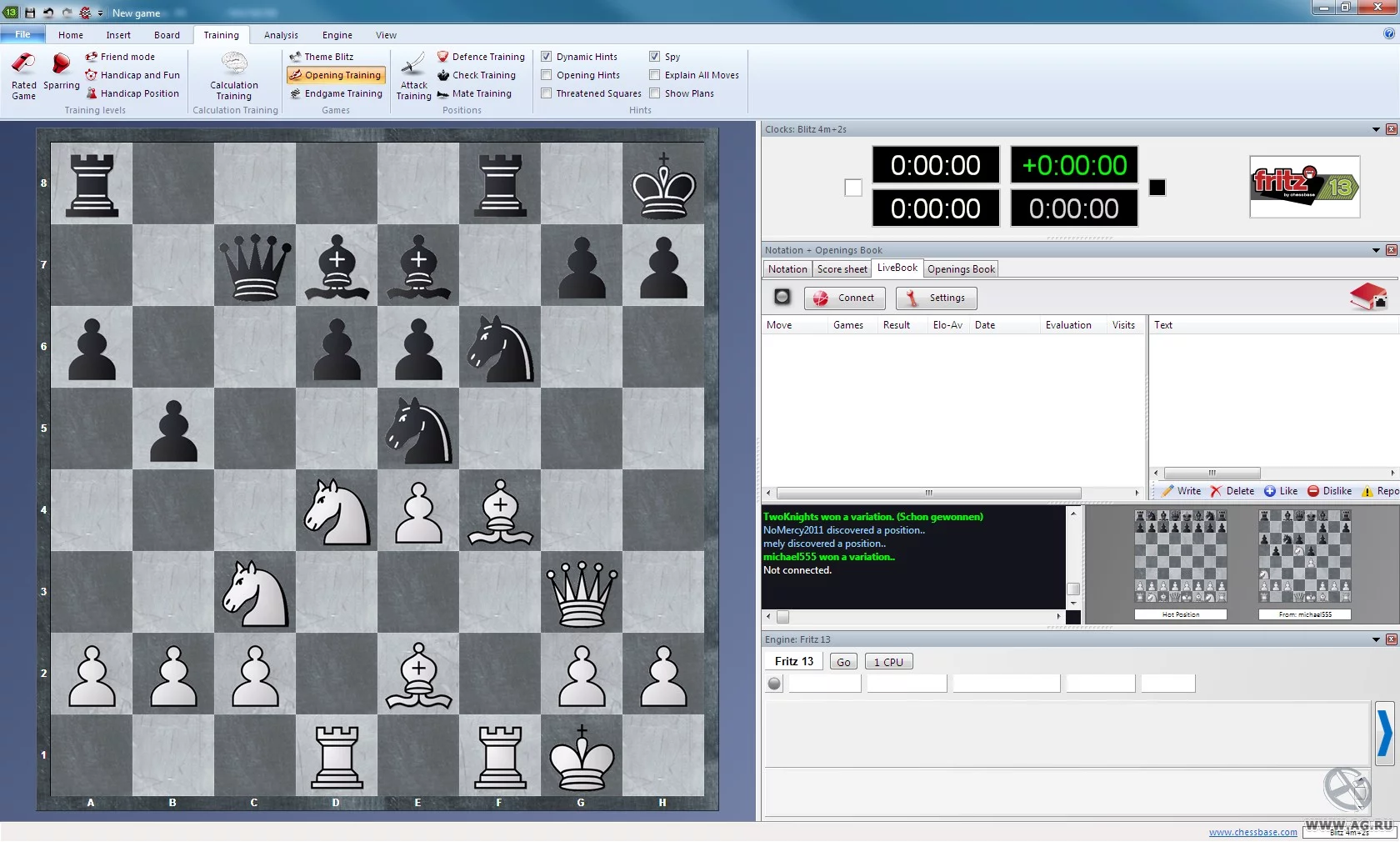Disable Dynamic Hints checkbox
The height and width of the screenshot is (842, 1400).
coord(547,57)
